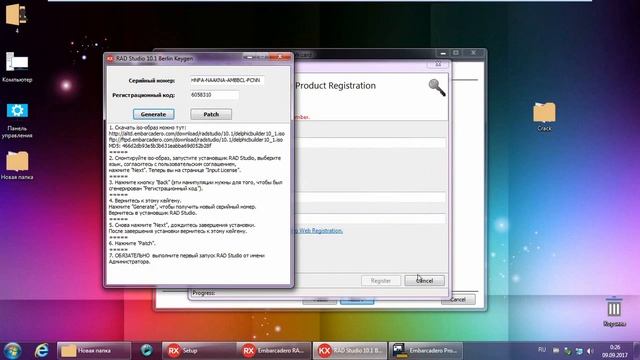The width and height of the screenshot is (640, 360).
Task: Select the Recycle Bin desktop icon
Action: (x=614, y=311)
